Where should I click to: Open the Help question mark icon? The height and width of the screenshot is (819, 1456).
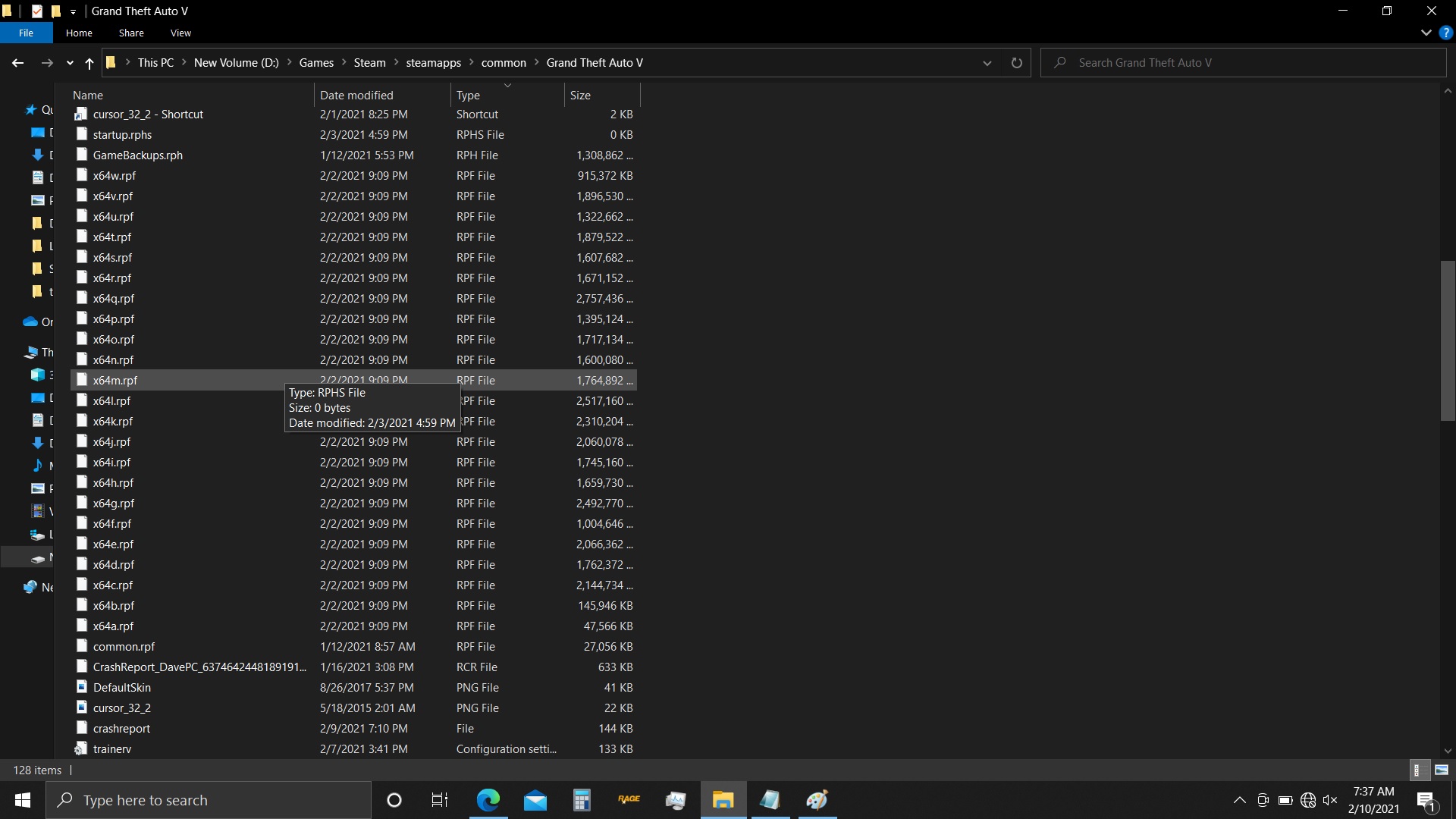[x=1446, y=33]
